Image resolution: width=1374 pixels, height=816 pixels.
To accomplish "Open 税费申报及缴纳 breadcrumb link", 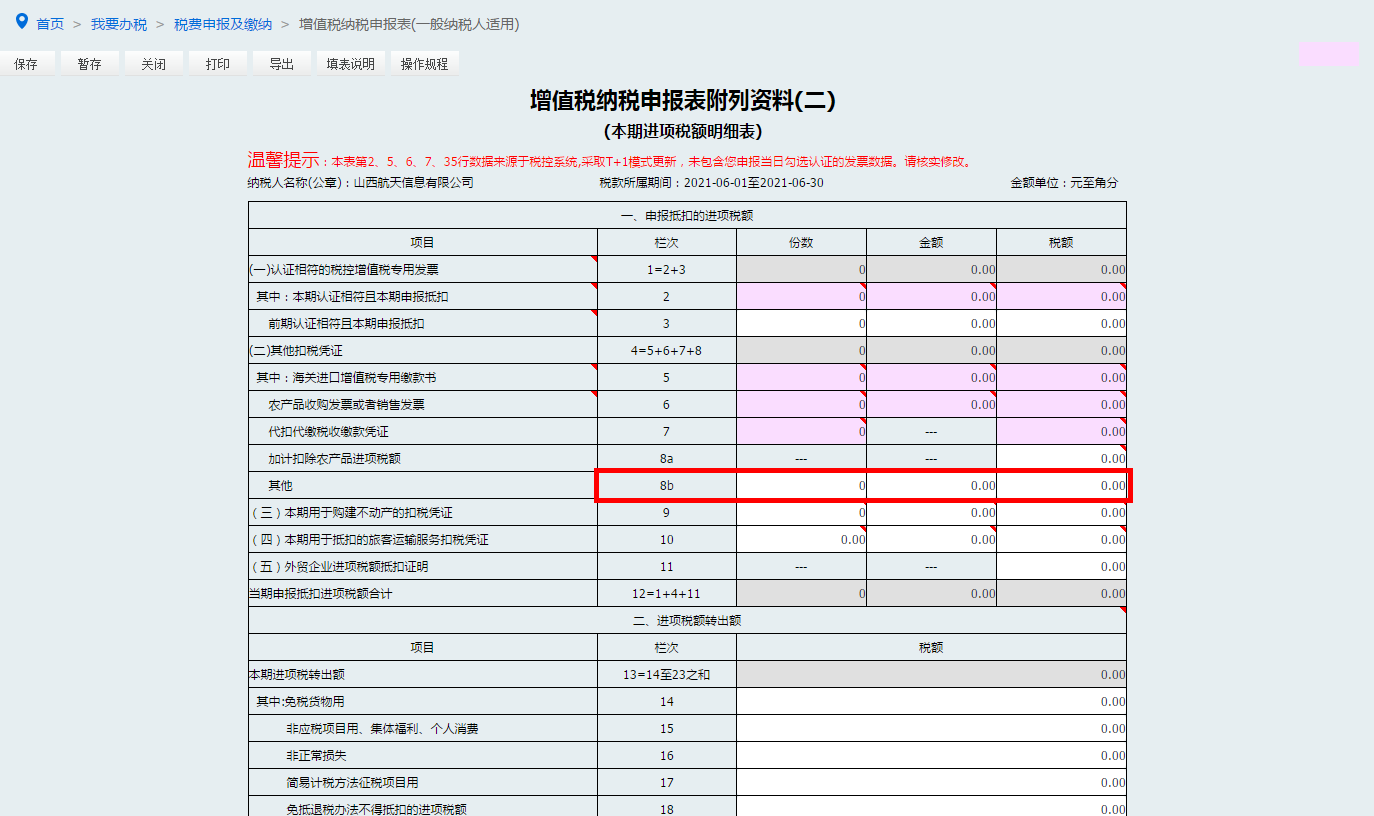I will tap(223, 24).
